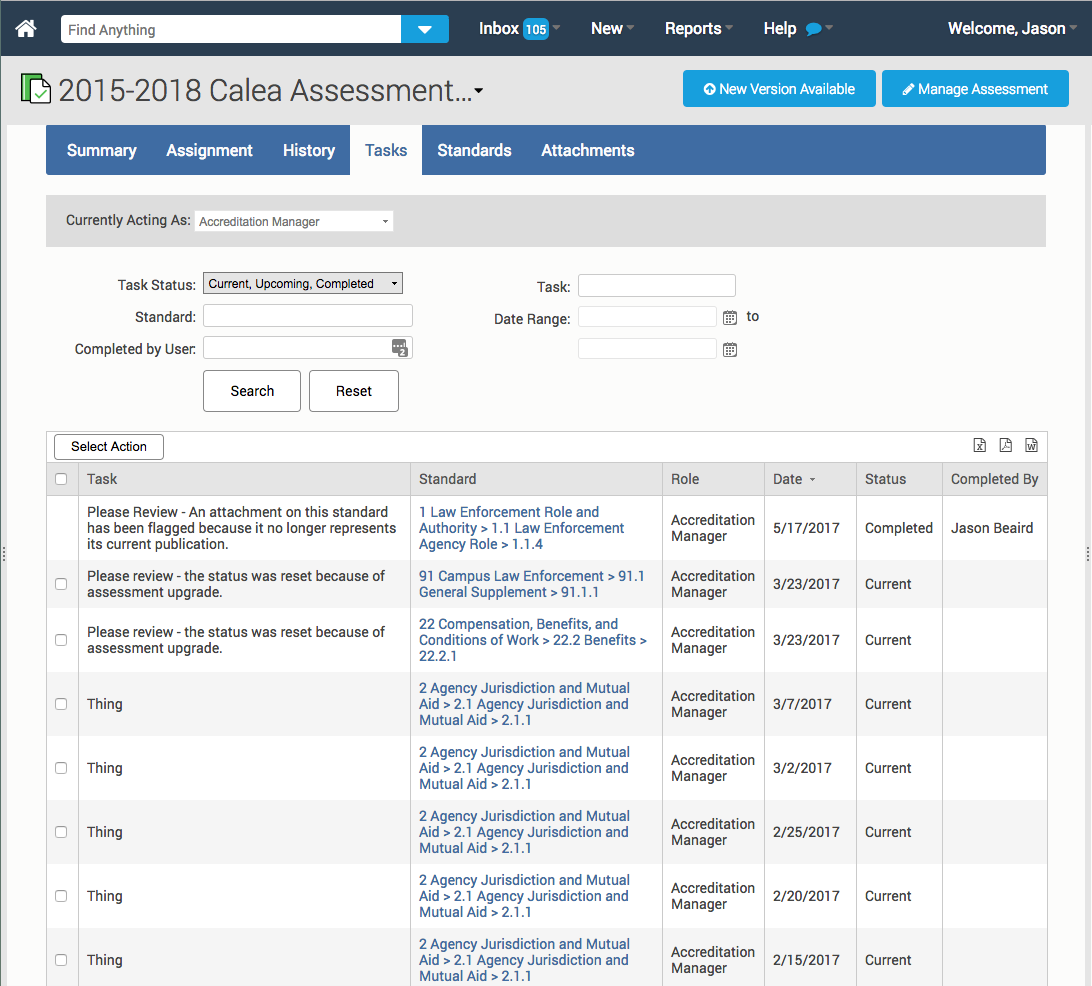The image size is (1092, 986).
Task: Export the task list to PDF
Action: 1006,446
